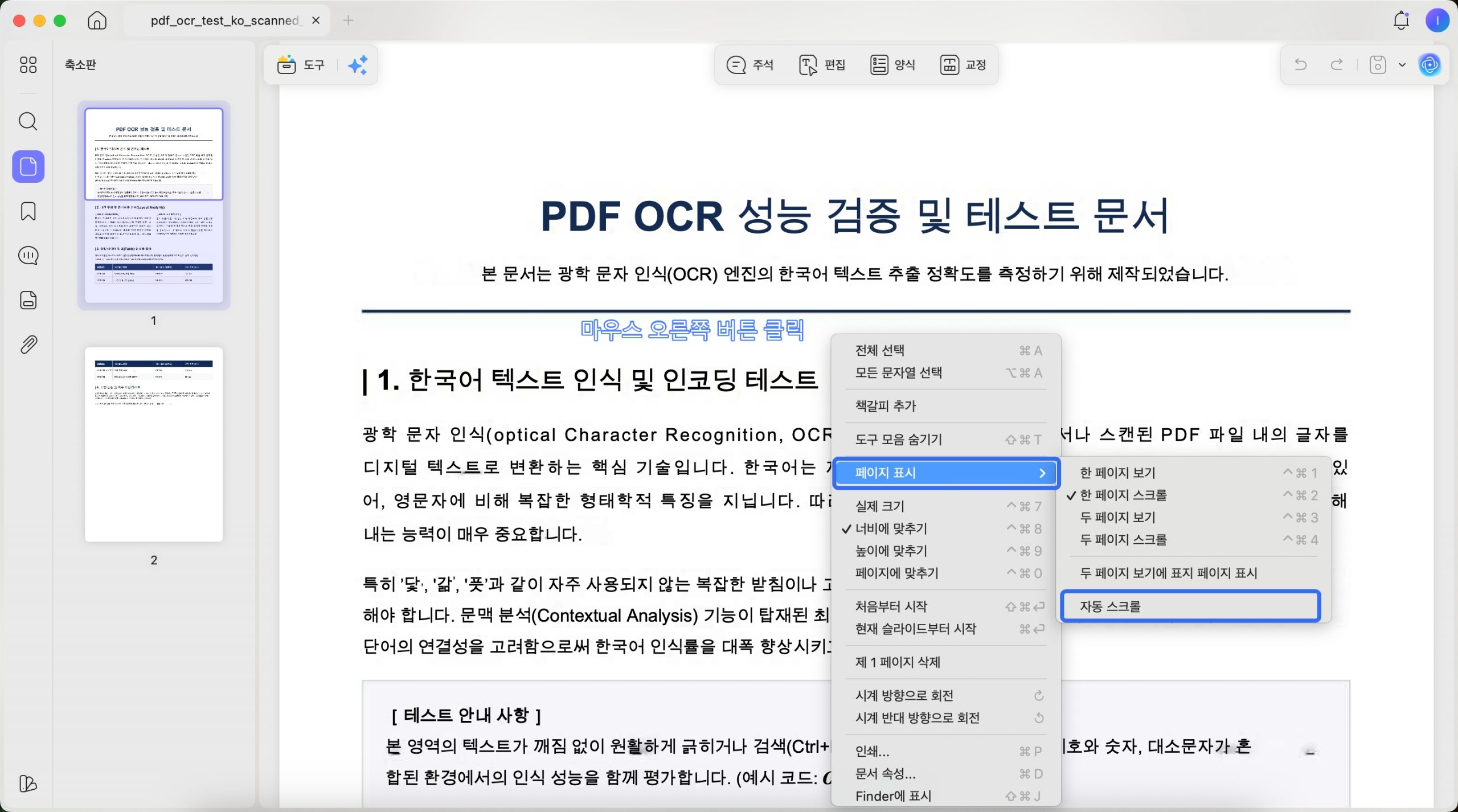
Task: Click the save disk icon
Action: [x=1378, y=64]
